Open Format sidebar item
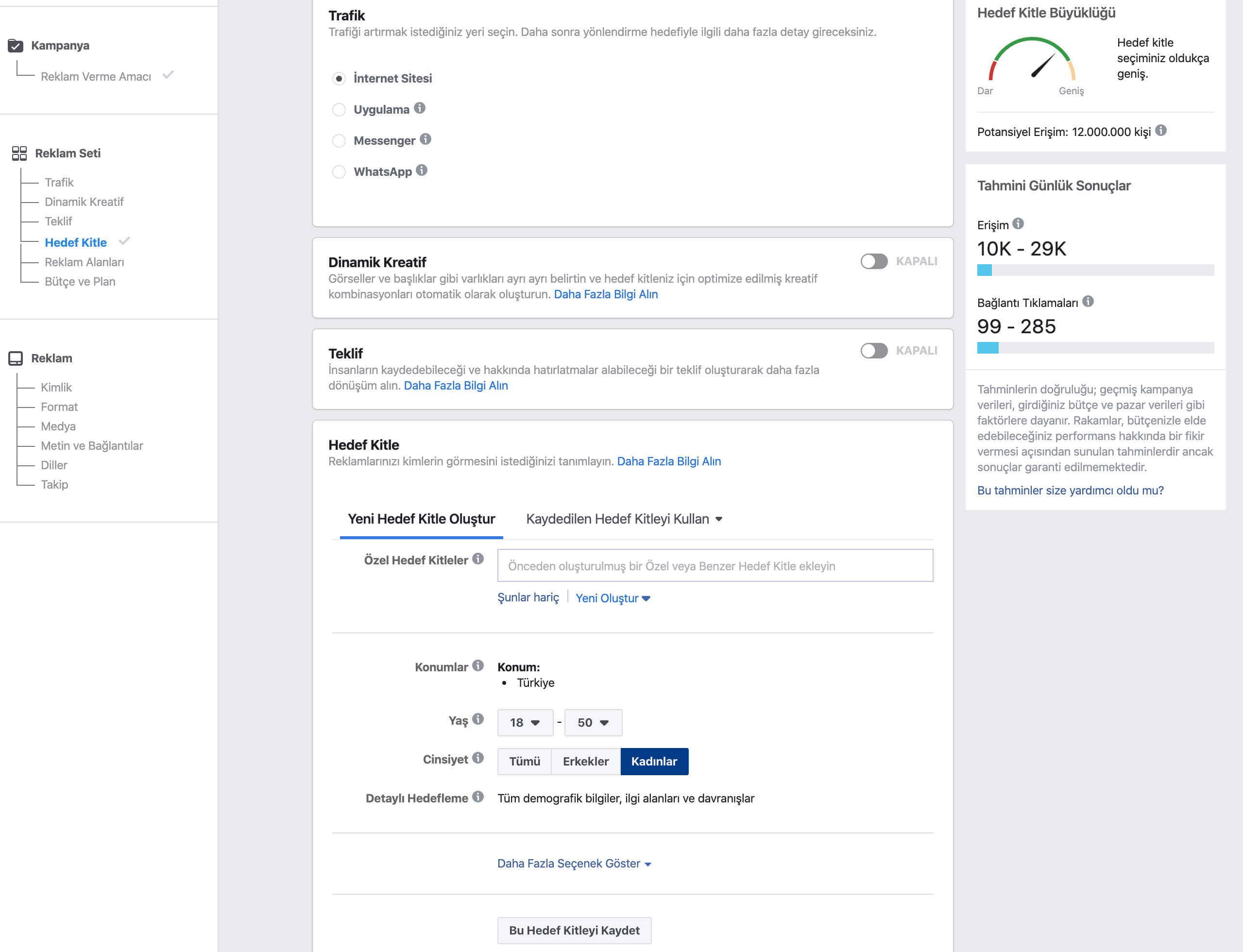This screenshot has width=1243, height=952. [x=59, y=407]
